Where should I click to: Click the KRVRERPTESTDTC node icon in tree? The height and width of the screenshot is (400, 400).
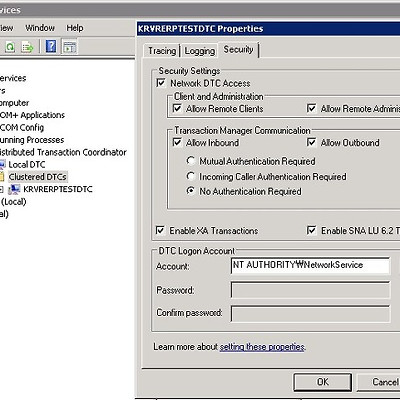click(14, 189)
